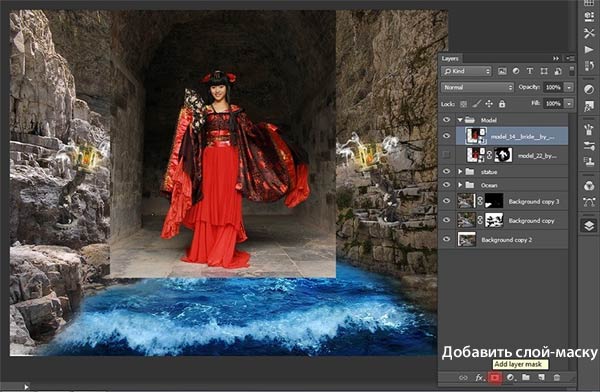Screen dimensions: 600x392
Task: Click Create new group folder icon
Action: [526, 377]
